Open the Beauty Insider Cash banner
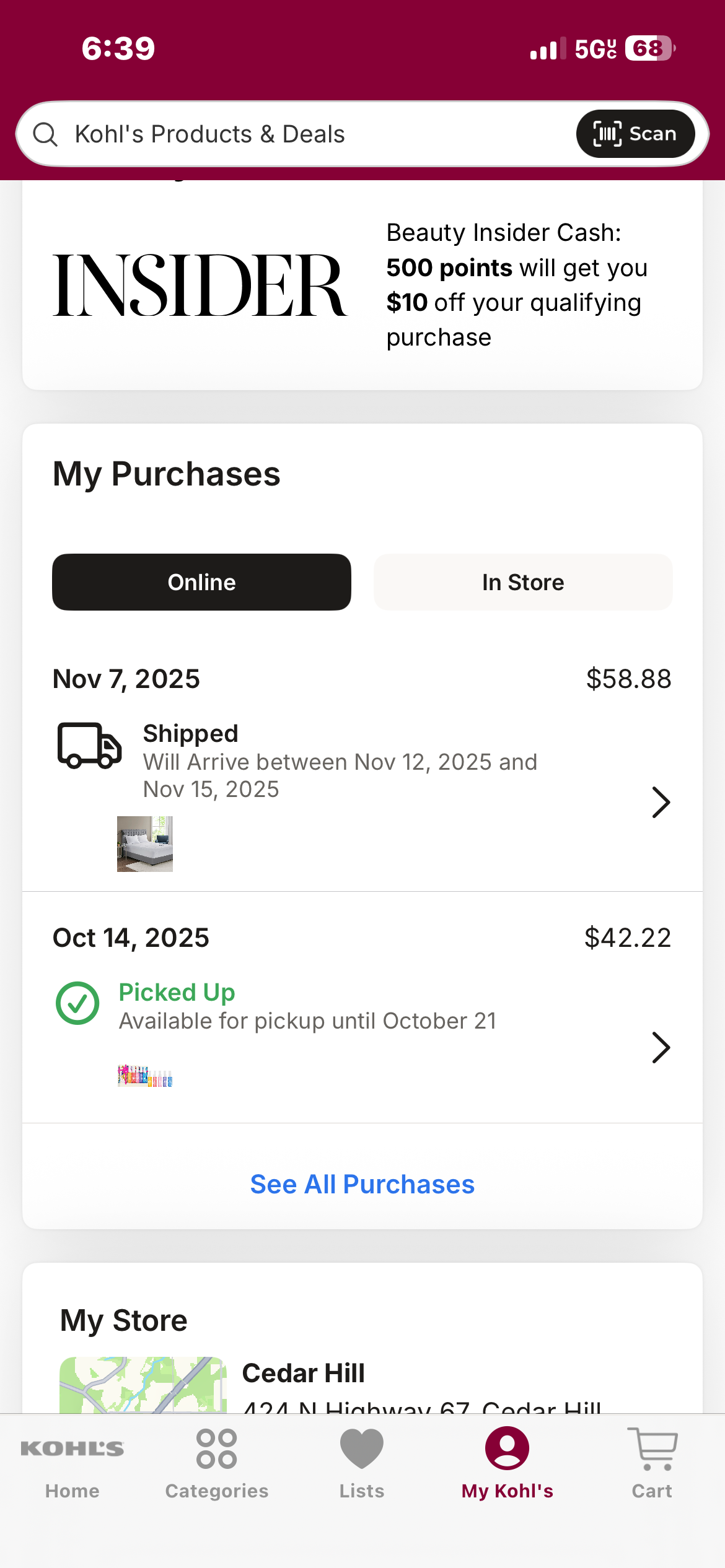 [362, 285]
